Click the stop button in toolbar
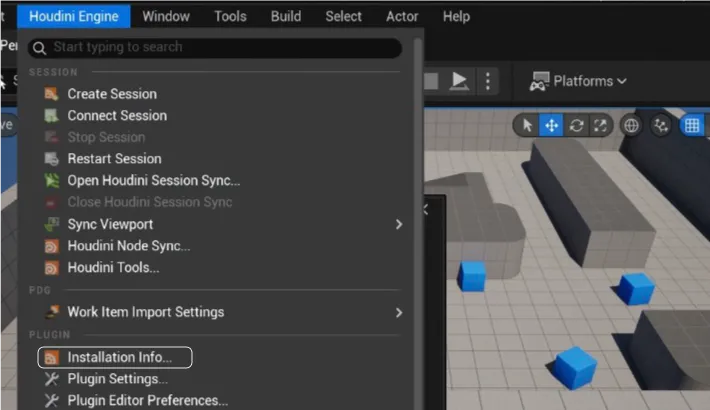 pos(432,81)
